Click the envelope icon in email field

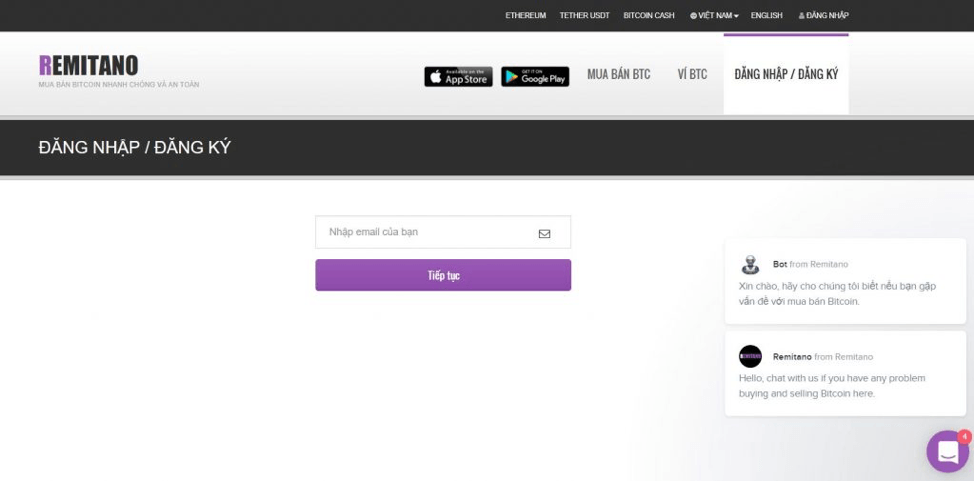click(x=544, y=234)
